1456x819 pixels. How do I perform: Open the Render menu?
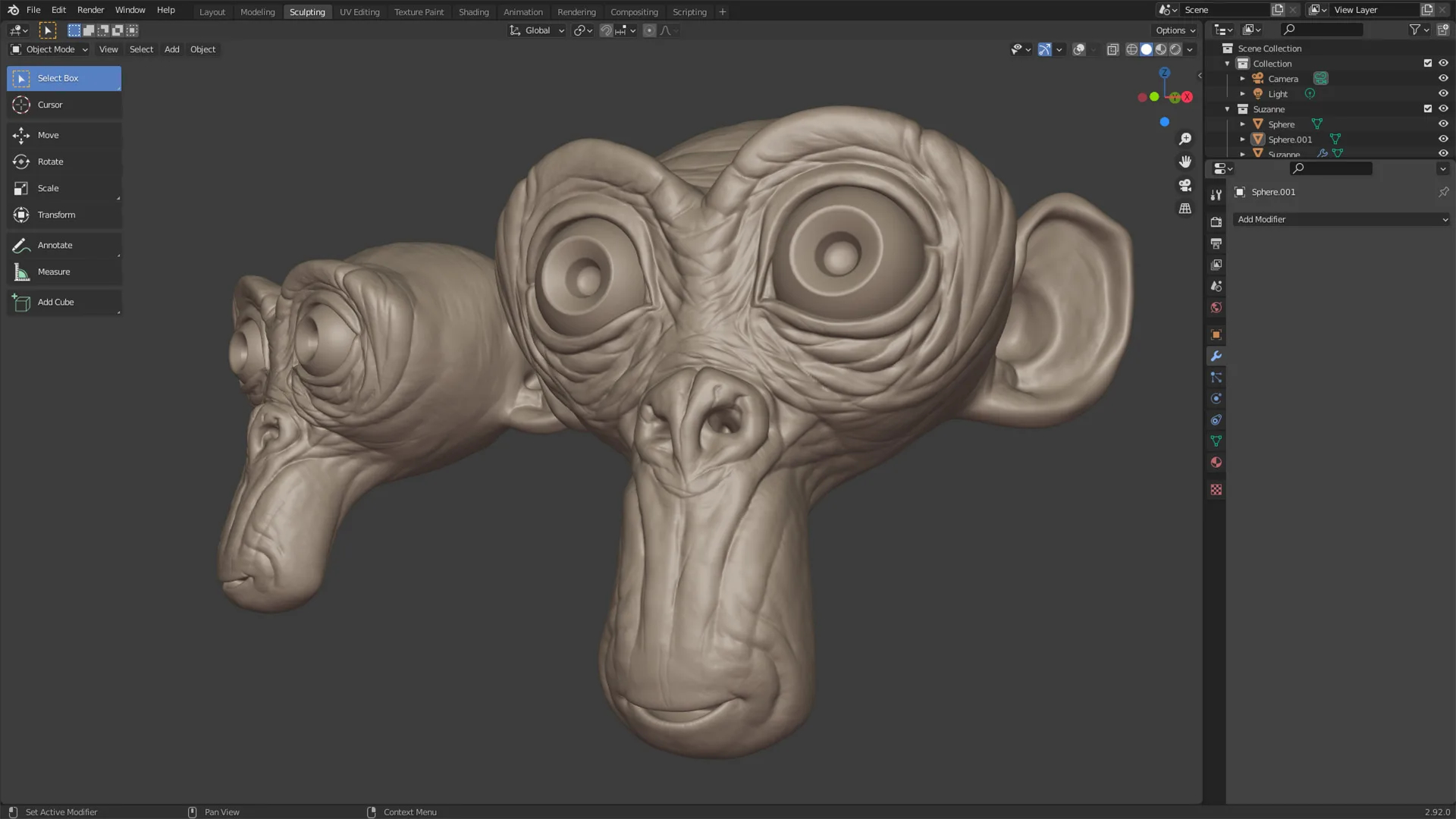90,10
